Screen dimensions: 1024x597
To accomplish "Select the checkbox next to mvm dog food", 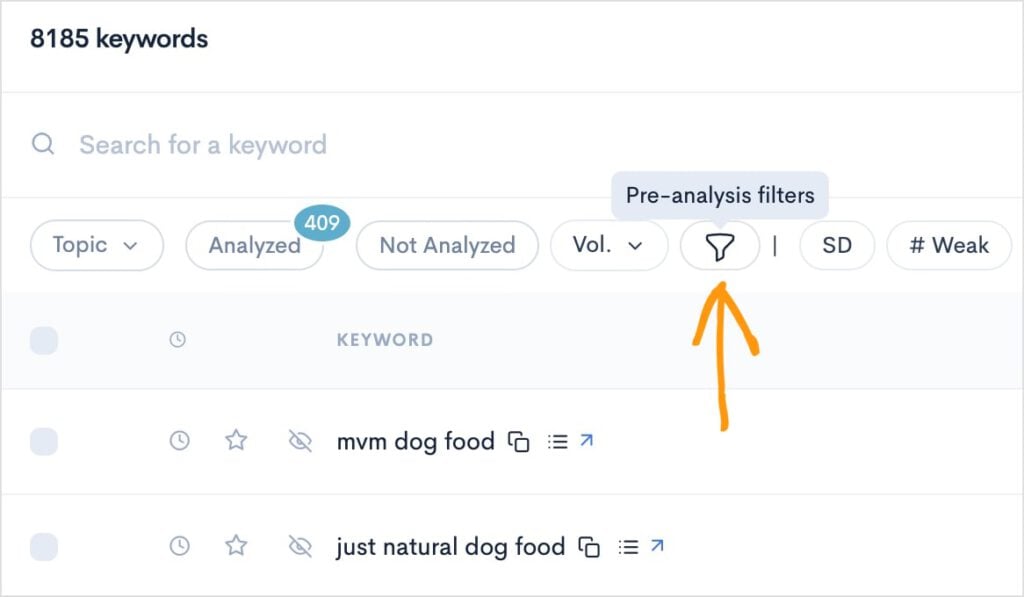I will pyautogui.click(x=42, y=440).
